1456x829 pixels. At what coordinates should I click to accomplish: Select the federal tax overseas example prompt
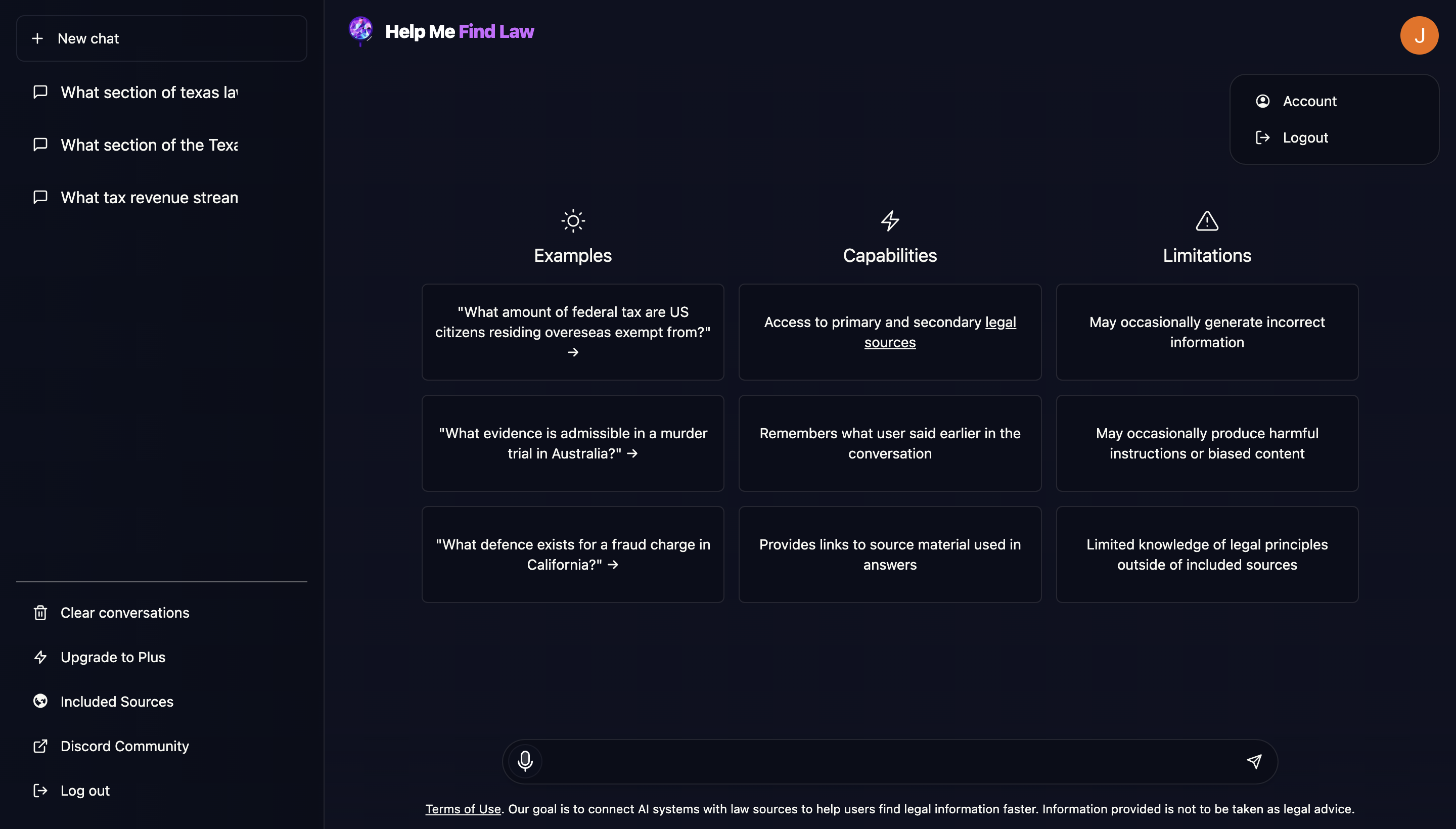click(x=572, y=332)
